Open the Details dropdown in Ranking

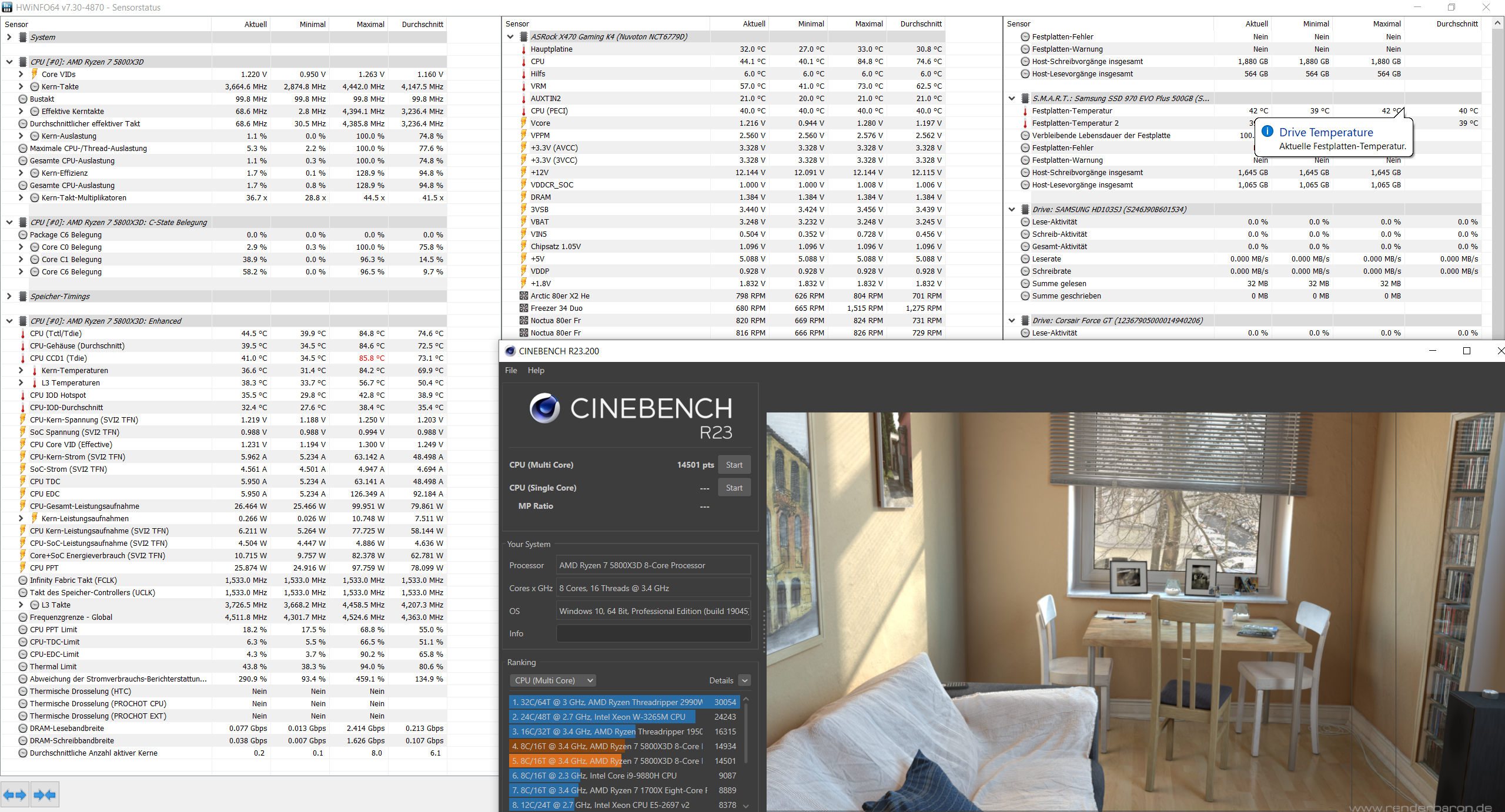pos(744,680)
